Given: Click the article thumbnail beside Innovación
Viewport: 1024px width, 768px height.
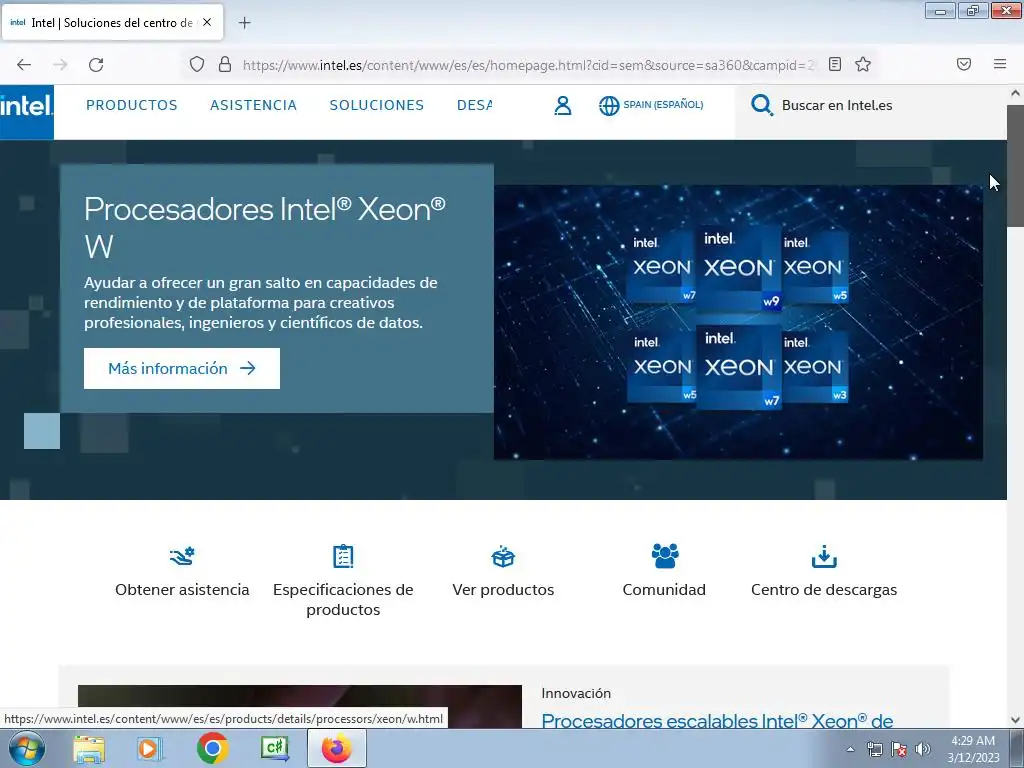Looking at the screenshot, I should pos(300,707).
